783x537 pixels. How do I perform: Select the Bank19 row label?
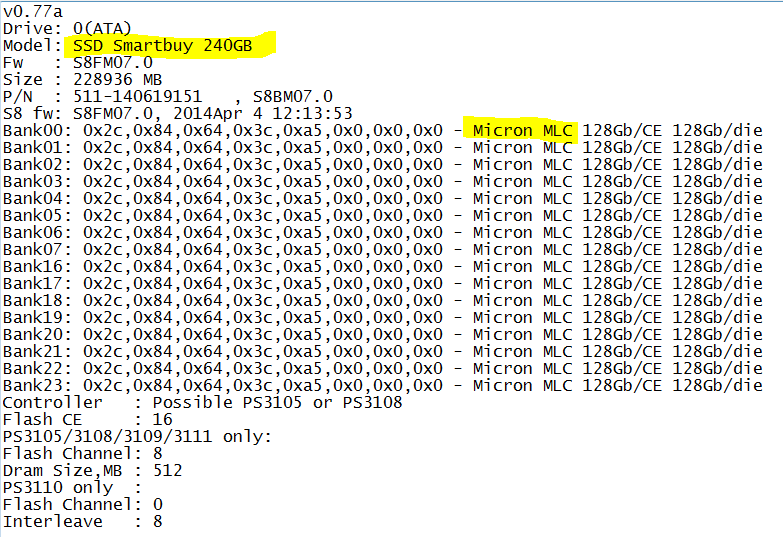[37, 317]
